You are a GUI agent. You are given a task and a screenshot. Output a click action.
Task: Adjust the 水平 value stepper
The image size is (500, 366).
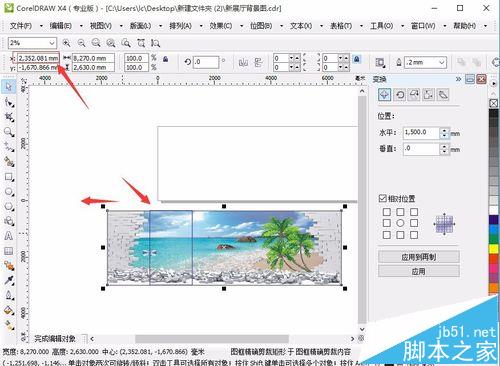click(445, 133)
